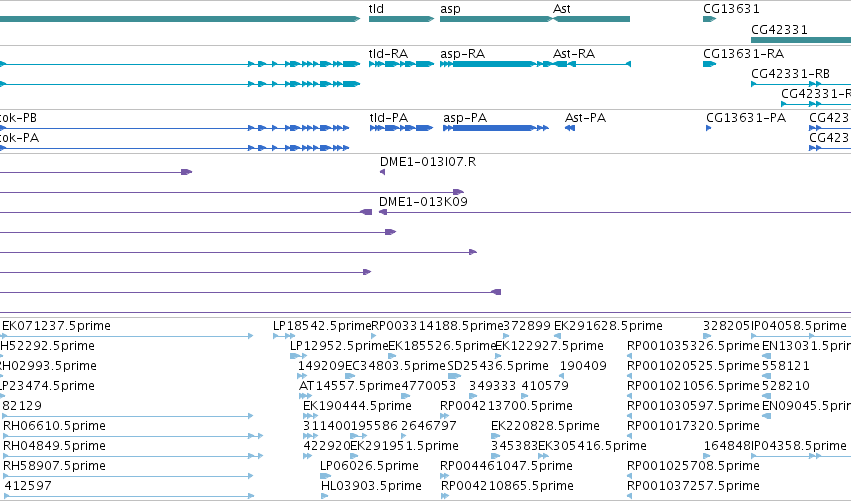Select EST RH06610.5prime
This screenshot has width=851, height=501.
coord(54,426)
